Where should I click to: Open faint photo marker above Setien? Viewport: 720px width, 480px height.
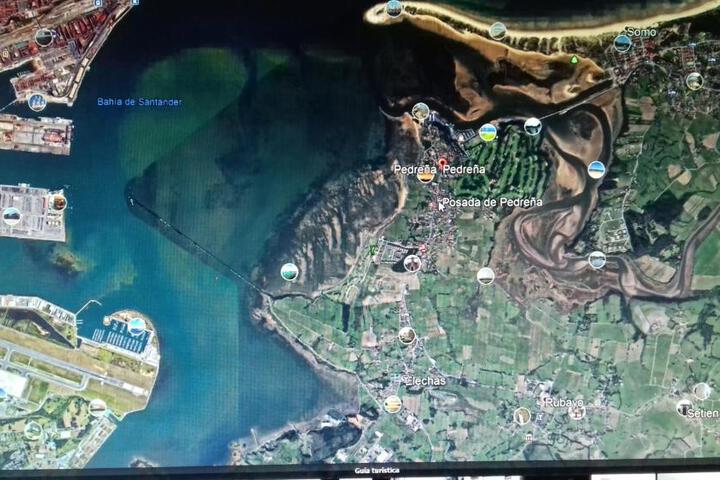(x=701, y=391)
